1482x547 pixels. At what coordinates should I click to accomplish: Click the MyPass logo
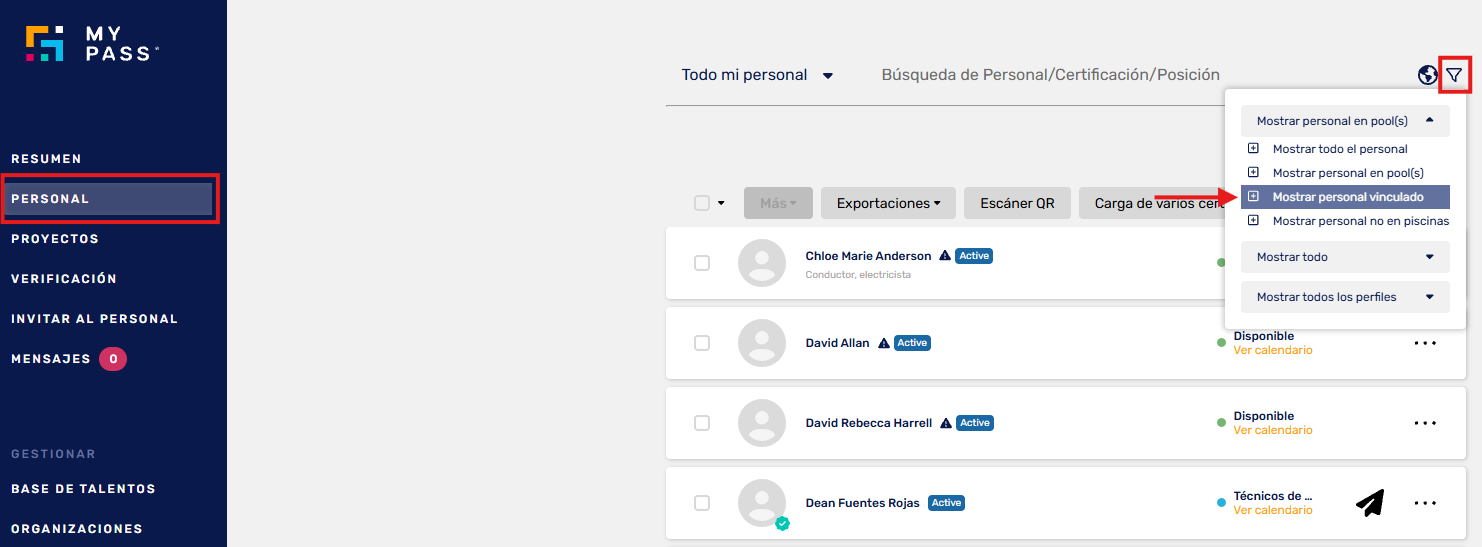point(92,43)
